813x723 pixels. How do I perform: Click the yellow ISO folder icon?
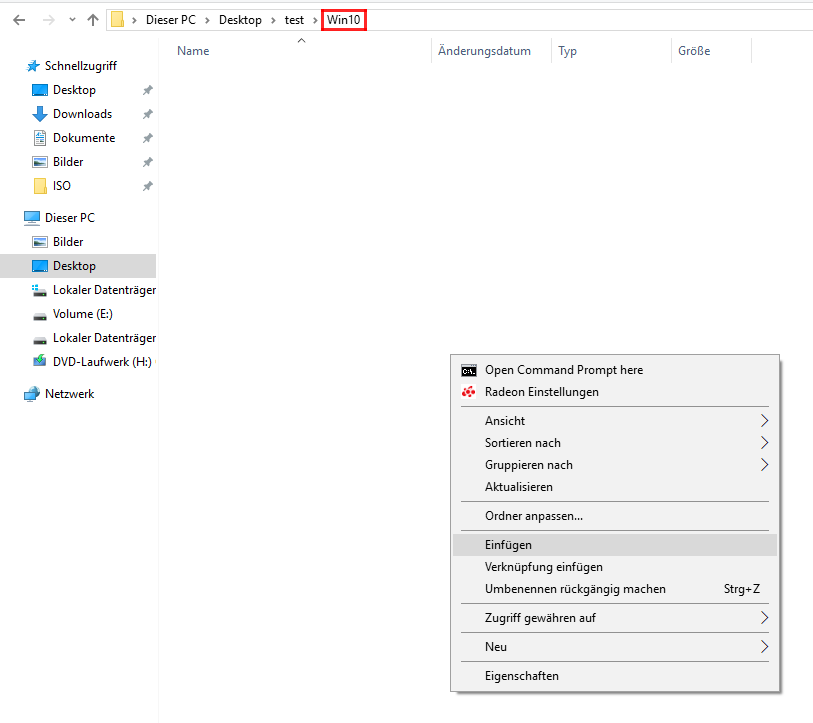click(x=40, y=186)
